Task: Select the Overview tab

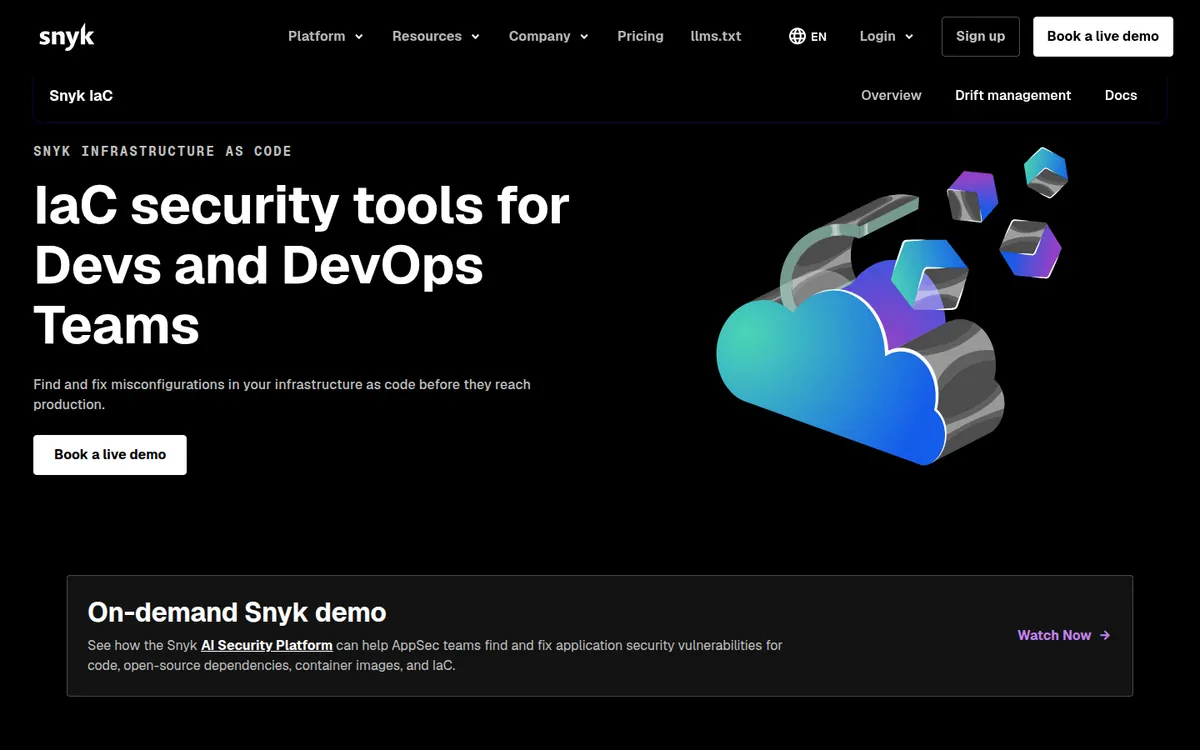Action: click(x=891, y=95)
